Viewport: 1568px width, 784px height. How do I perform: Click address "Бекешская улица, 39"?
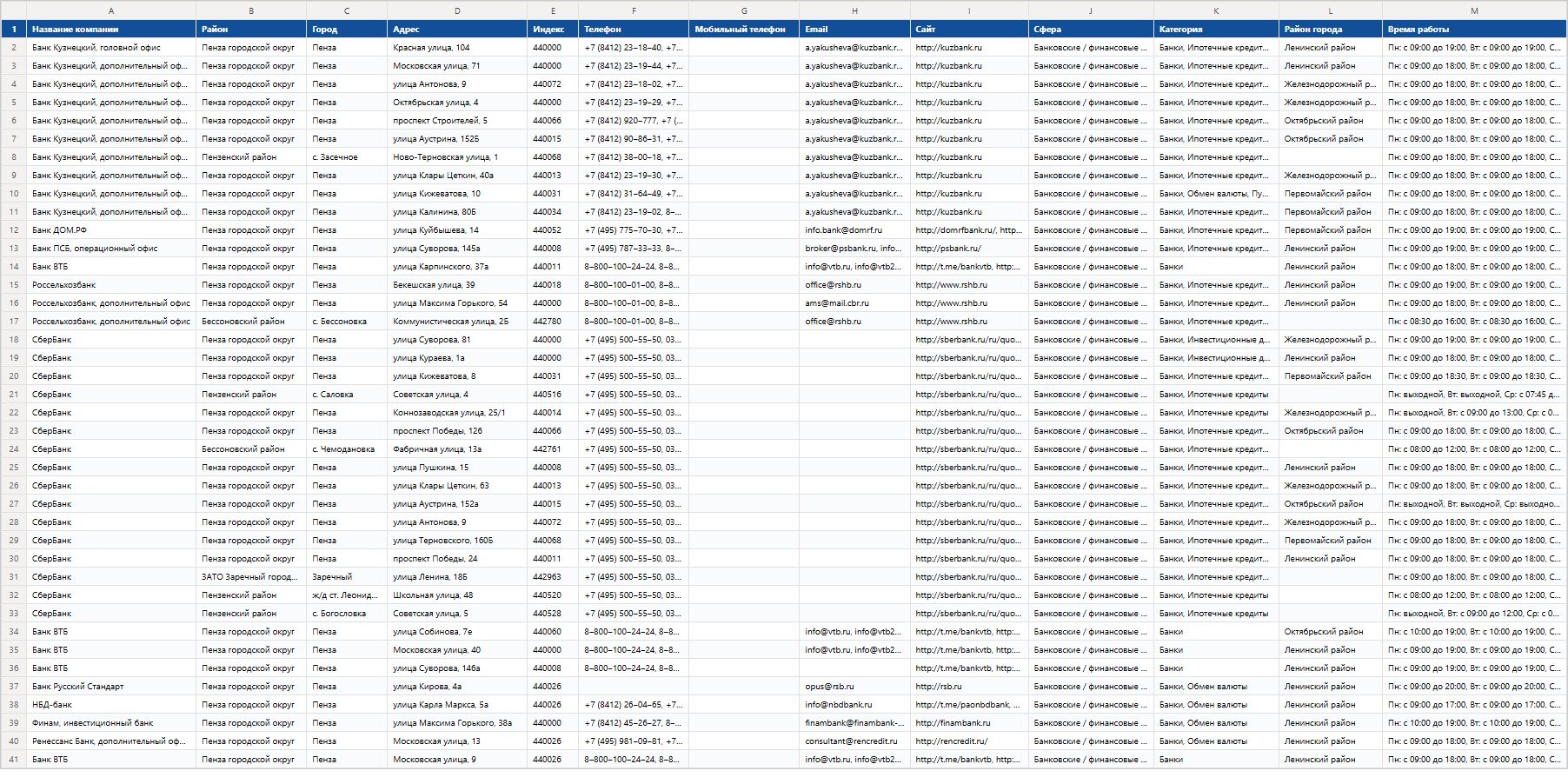click(x=457, y=285)
